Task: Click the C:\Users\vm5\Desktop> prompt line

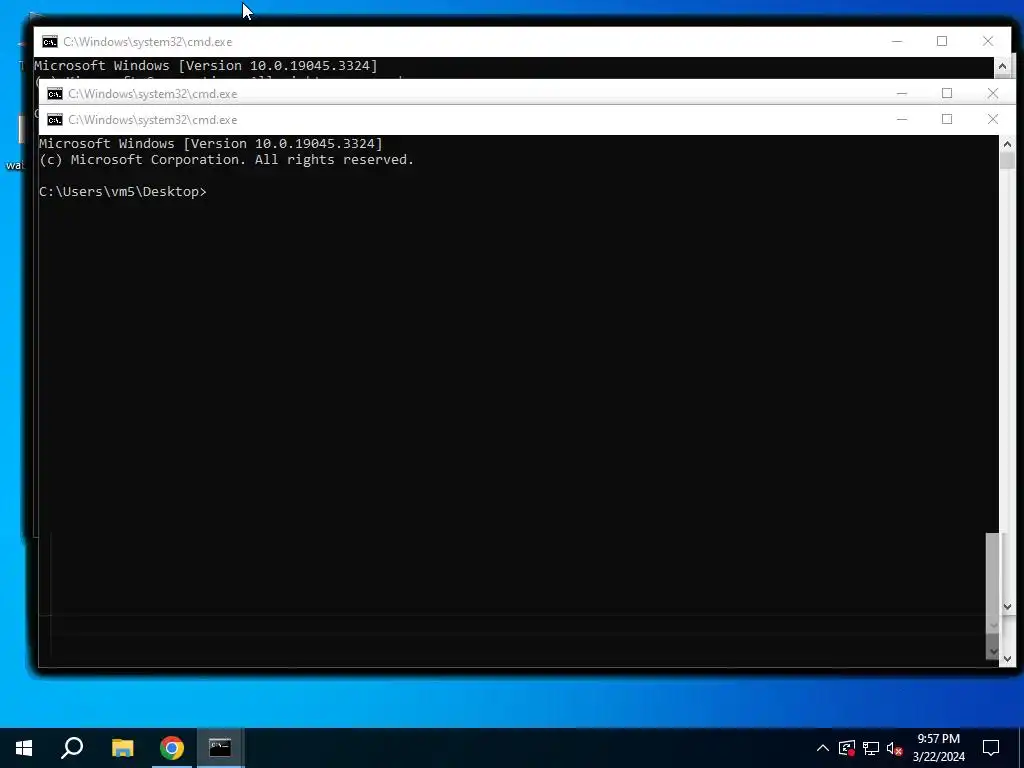Action: (123, 191)
